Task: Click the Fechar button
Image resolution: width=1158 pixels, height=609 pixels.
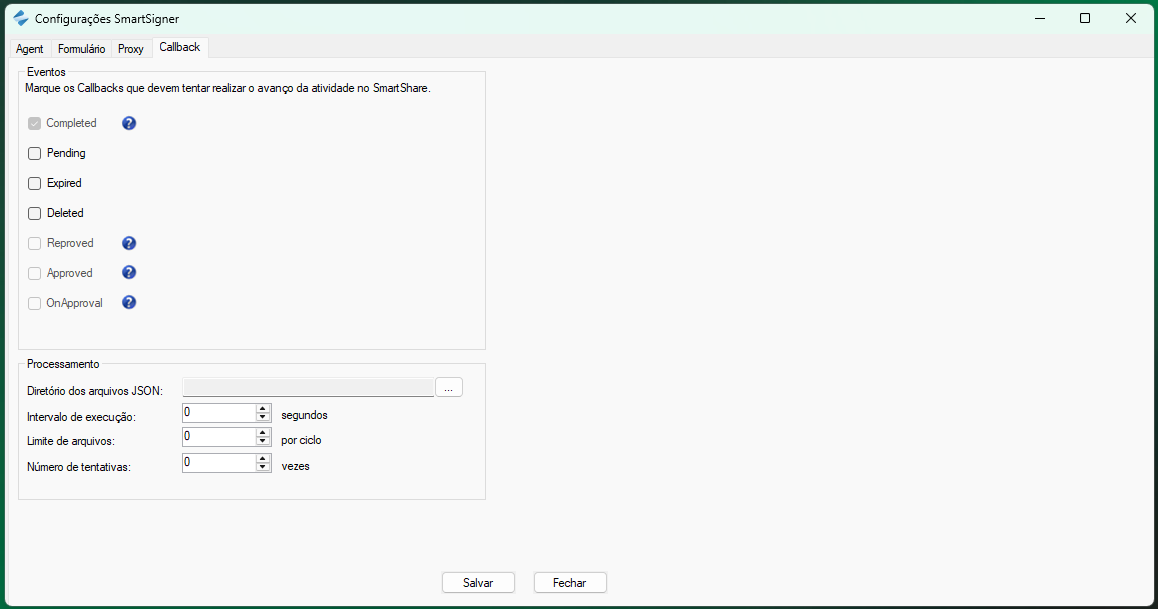Action: [x=569, y=582]
